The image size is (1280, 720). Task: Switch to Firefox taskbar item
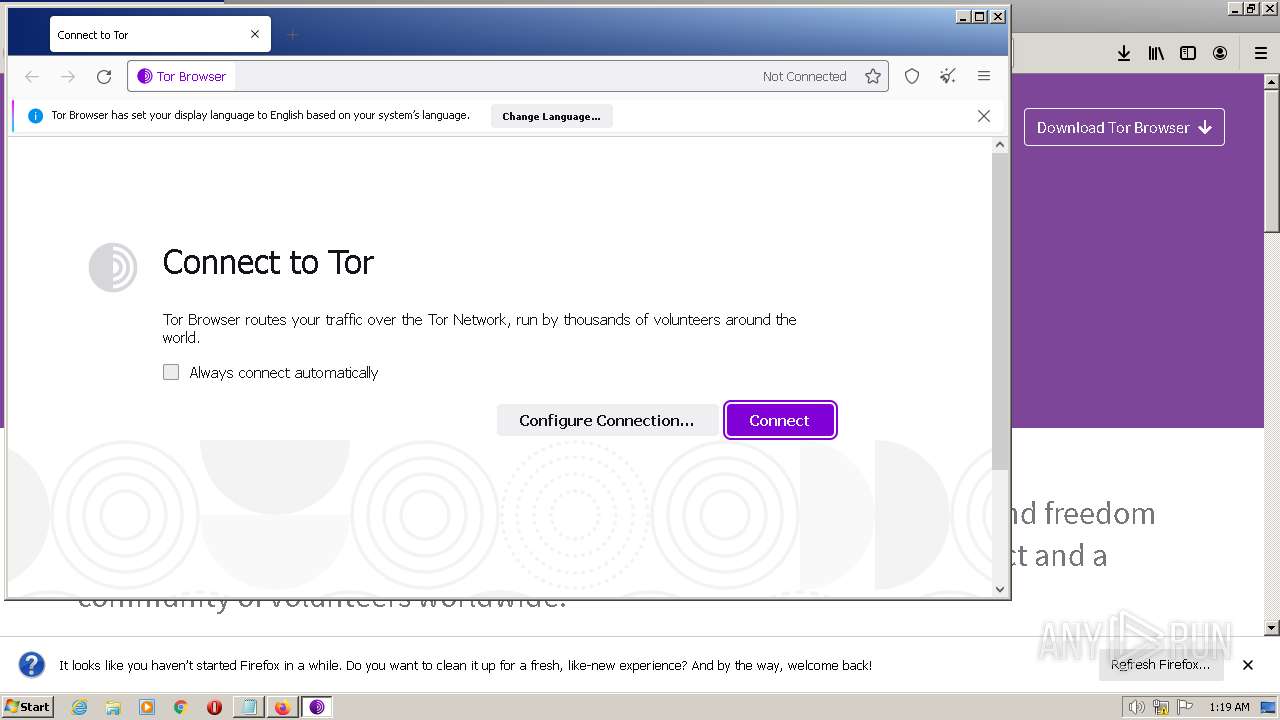[282, 707]
